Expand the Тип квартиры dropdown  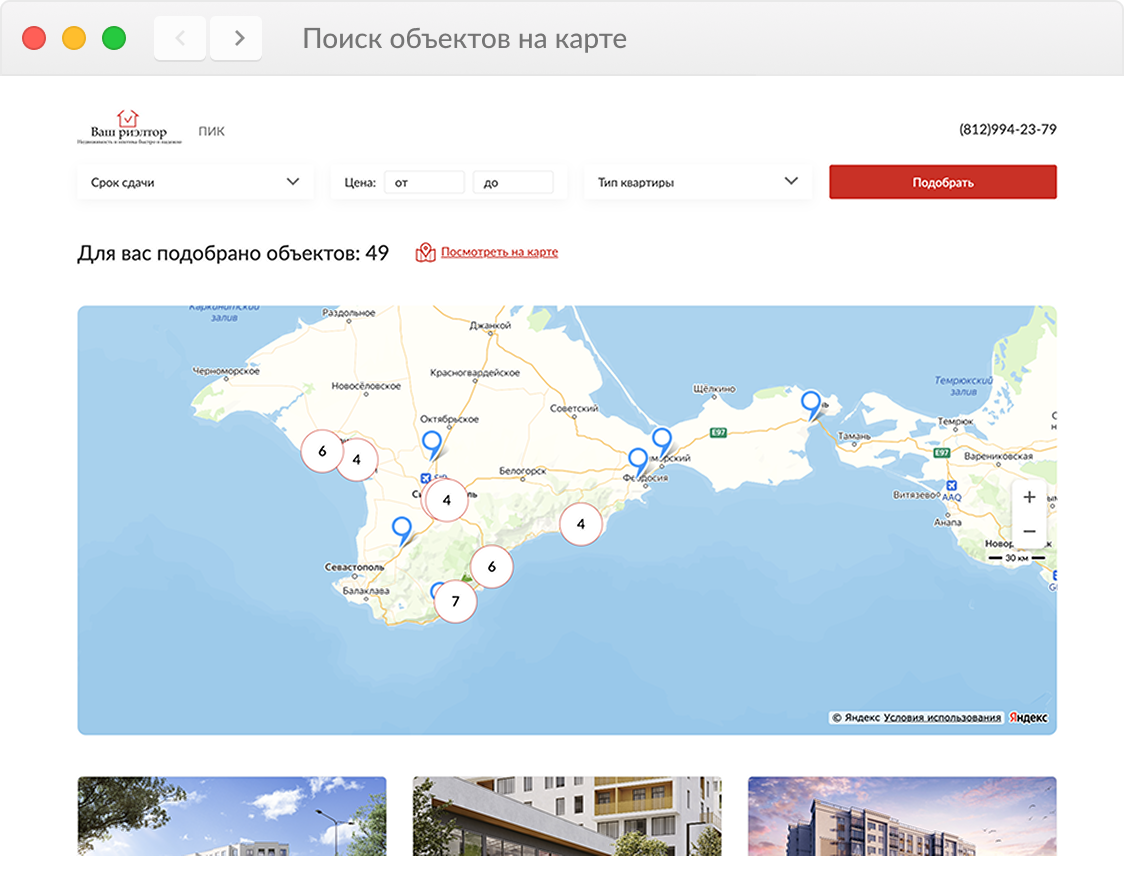[697, 182]
